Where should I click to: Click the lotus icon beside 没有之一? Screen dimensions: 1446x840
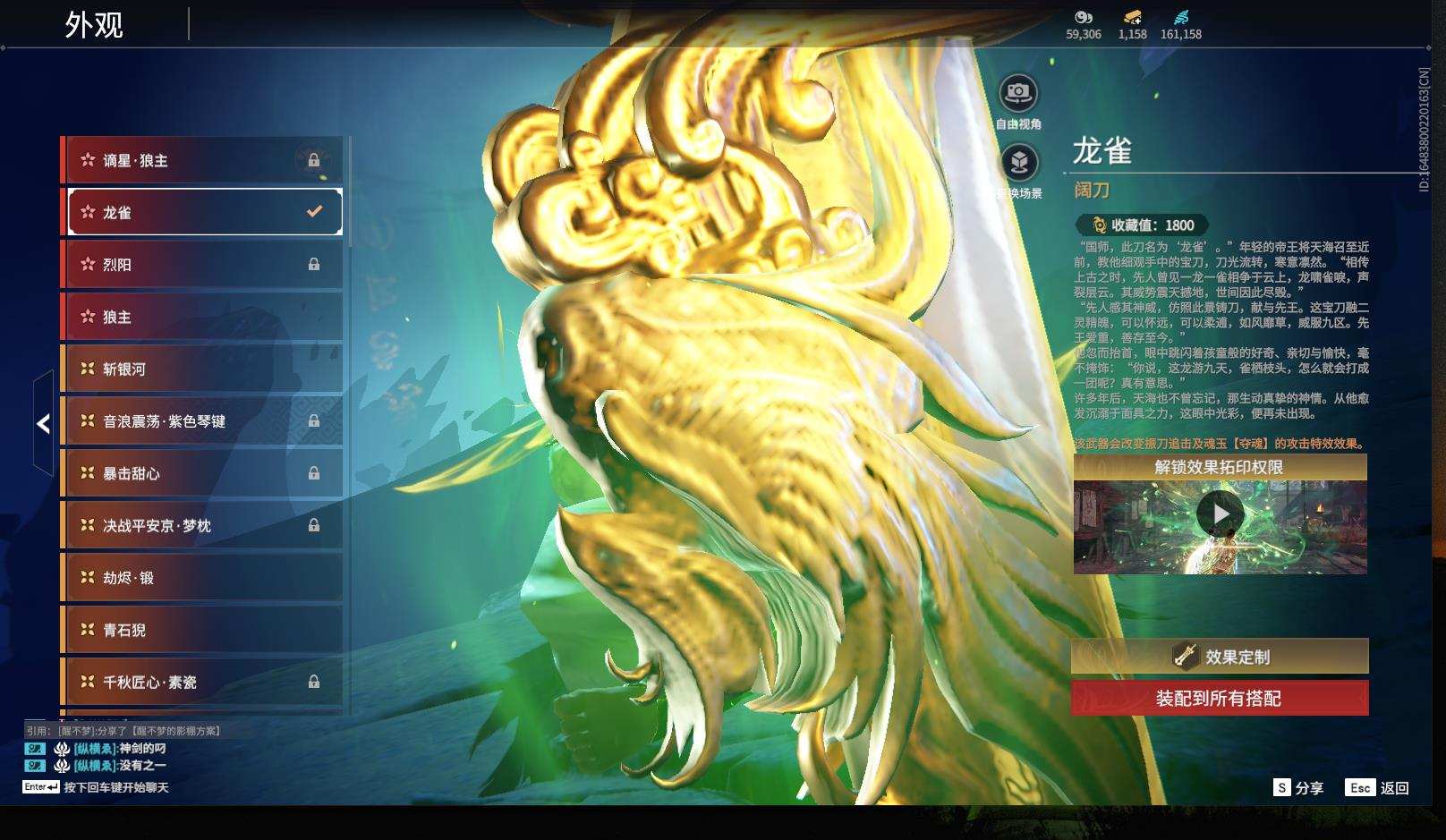click(x=62, y=766)
